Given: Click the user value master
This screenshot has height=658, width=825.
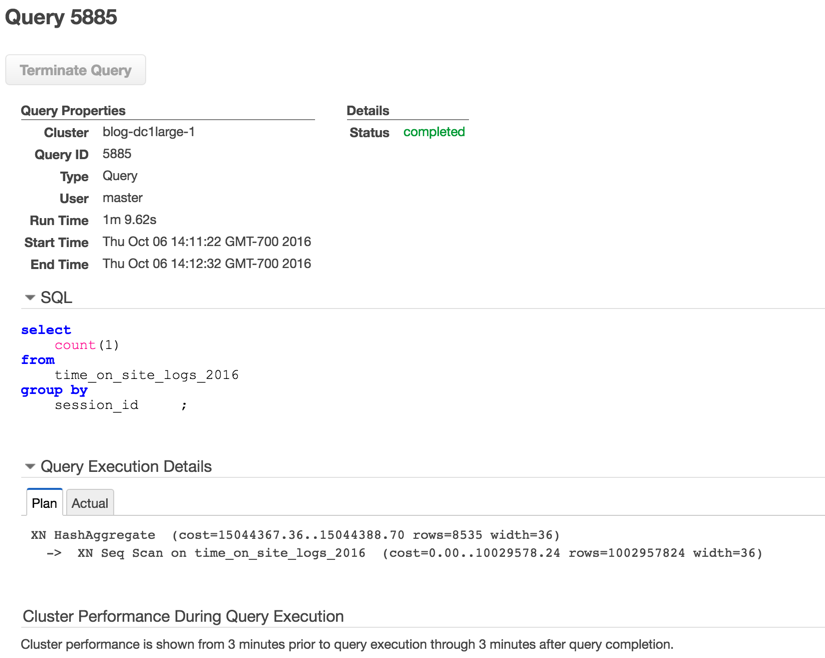Looking at the screenshot, I should (x=123, y=198).
